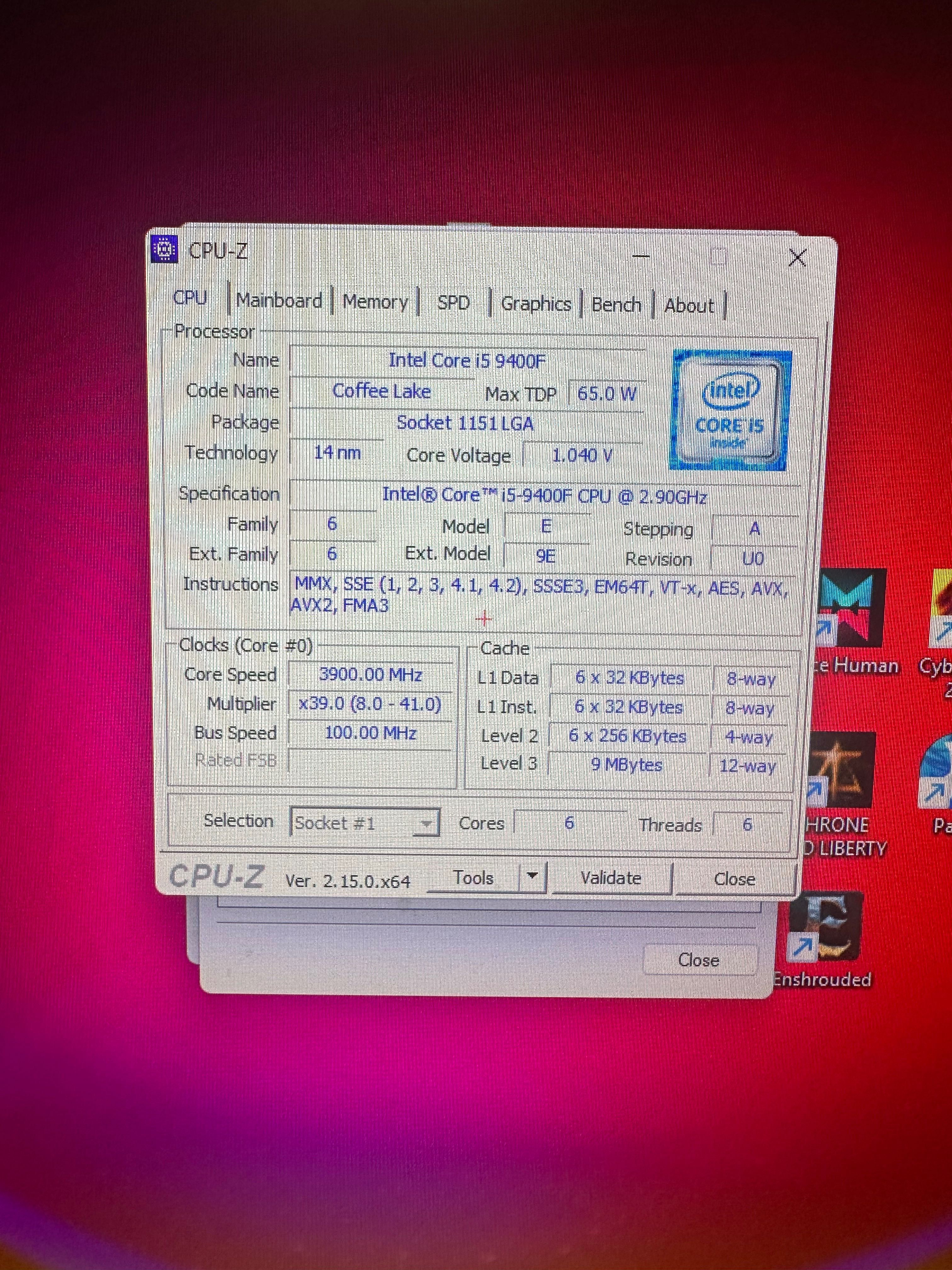Switch to the Memory tab
The image size is (952, 1270).
[x=375, y=301]
